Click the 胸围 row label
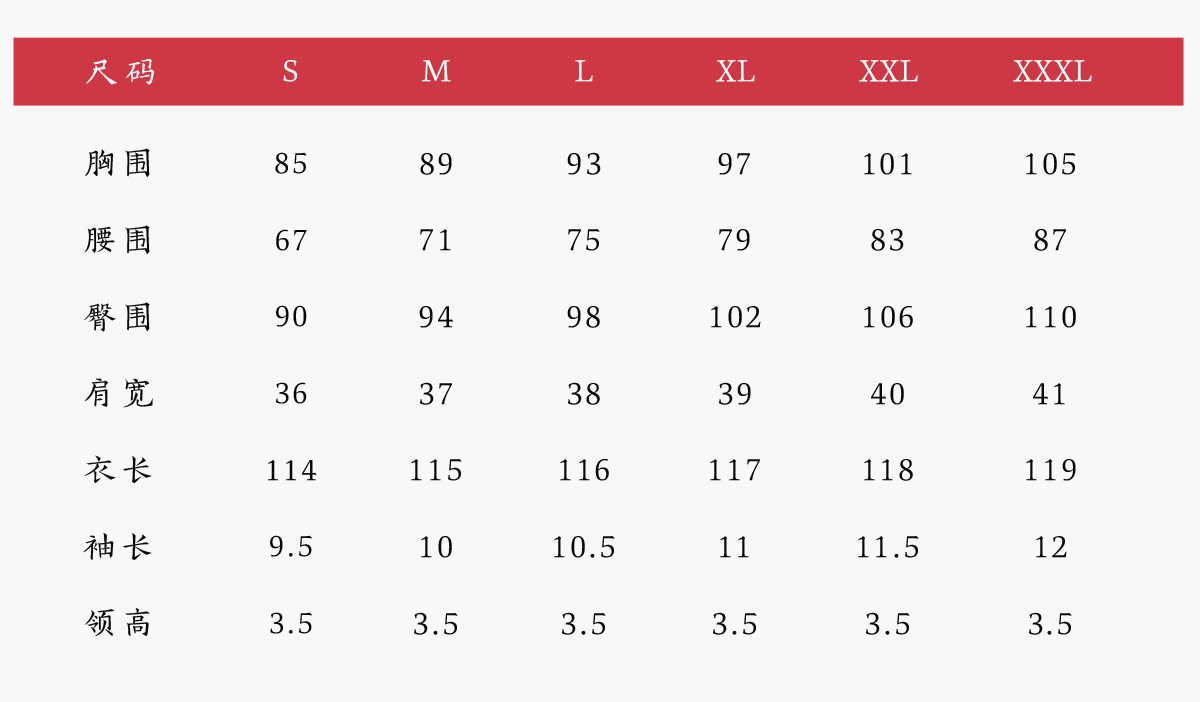The width and height of the screenshot is (1200, 702). pos(118,164)
